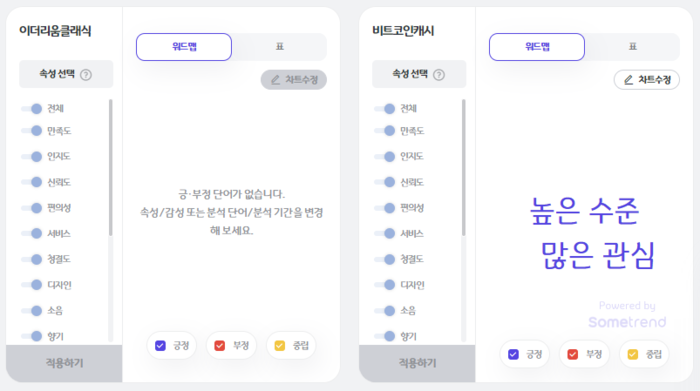Switch to the 표 tab in 이더리움클래식 panel
This screenshot has height=391, width=700.
pyautogui.click(x=279, y=47)
